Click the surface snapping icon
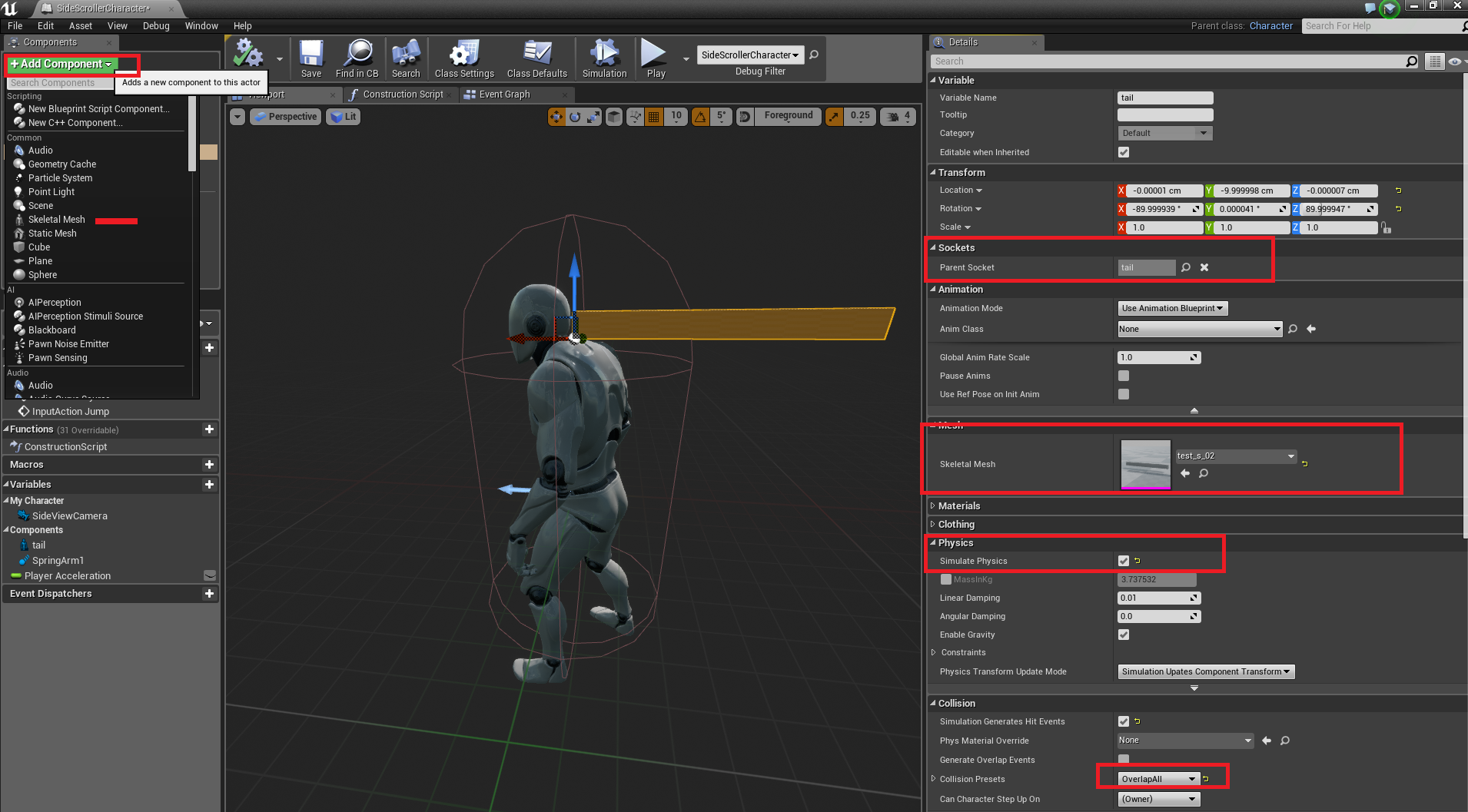Viewport: 1468px width, 812px height. (635, 117)
